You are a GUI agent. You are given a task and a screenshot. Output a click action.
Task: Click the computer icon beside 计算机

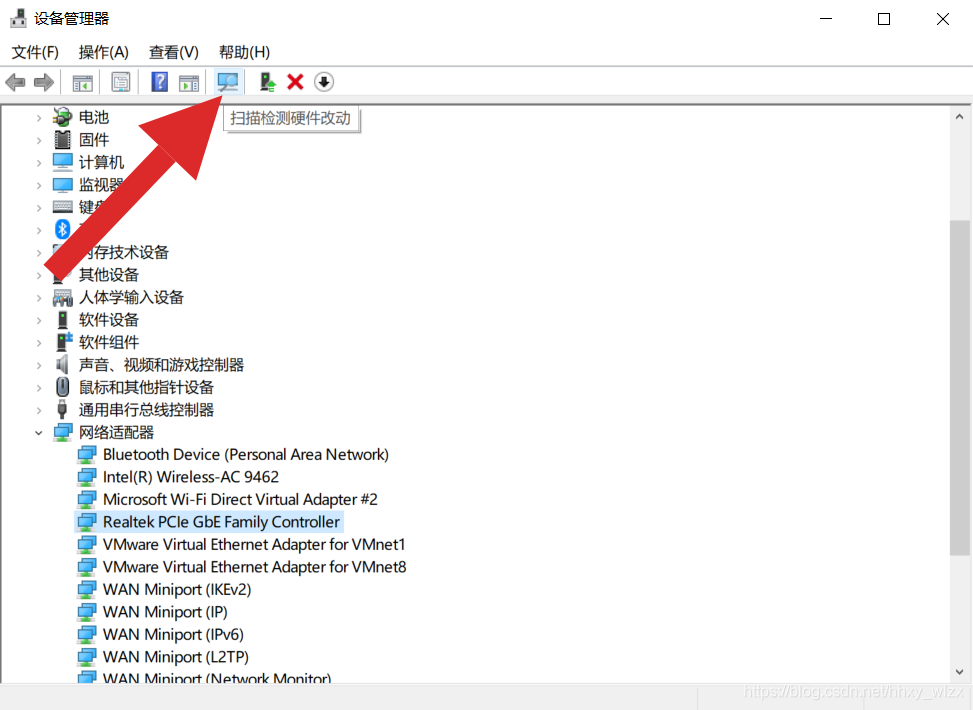click(x=62, y=162)
